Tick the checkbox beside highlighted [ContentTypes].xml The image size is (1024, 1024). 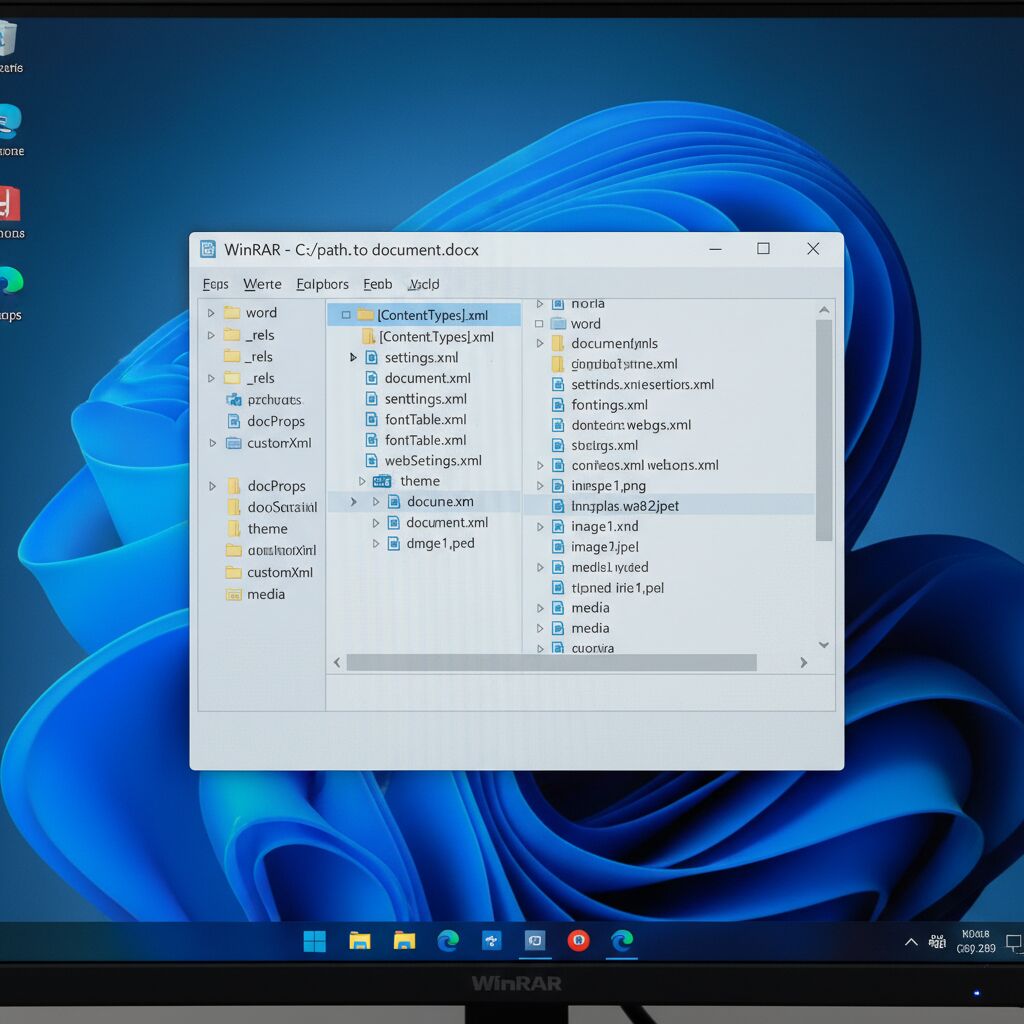(346, 315)
